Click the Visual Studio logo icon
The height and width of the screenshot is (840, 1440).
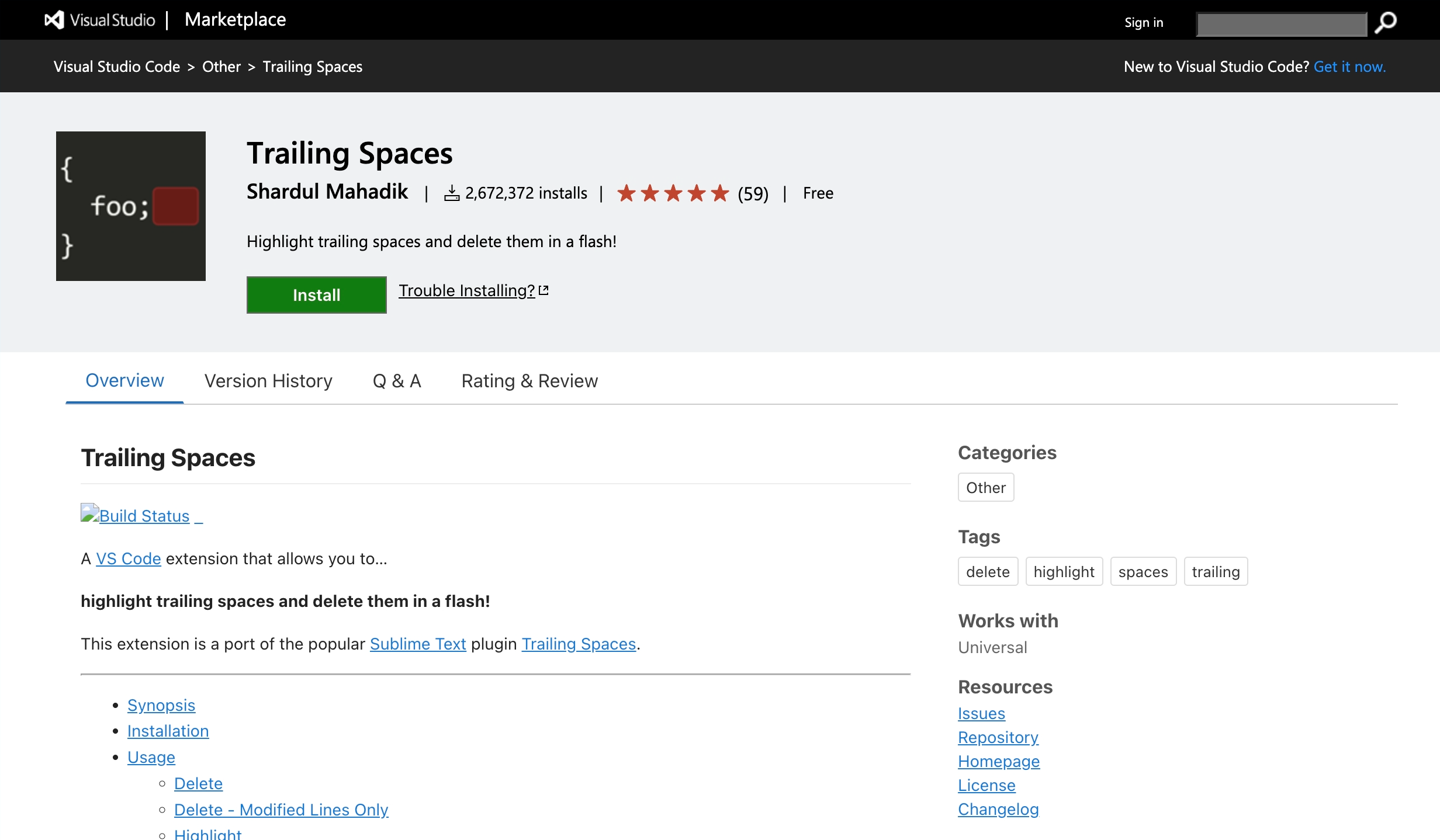54,20
